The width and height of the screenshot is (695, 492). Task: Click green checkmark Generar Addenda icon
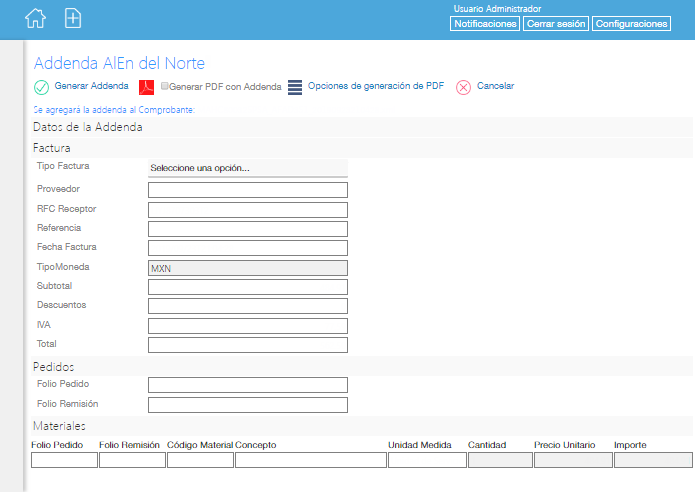click(x=41, y=87)
